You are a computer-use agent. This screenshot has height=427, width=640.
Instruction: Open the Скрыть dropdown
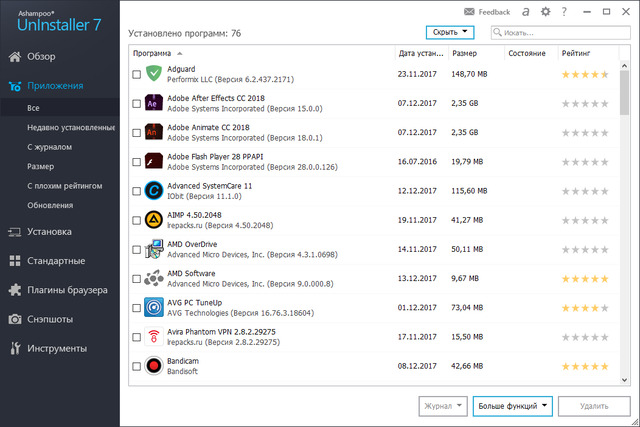click(448, 32)
